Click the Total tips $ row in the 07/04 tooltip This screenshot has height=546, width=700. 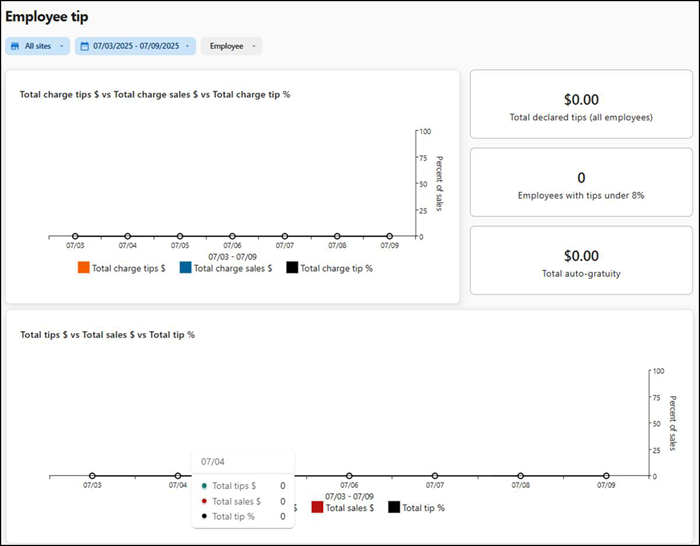tap(243, 486)
